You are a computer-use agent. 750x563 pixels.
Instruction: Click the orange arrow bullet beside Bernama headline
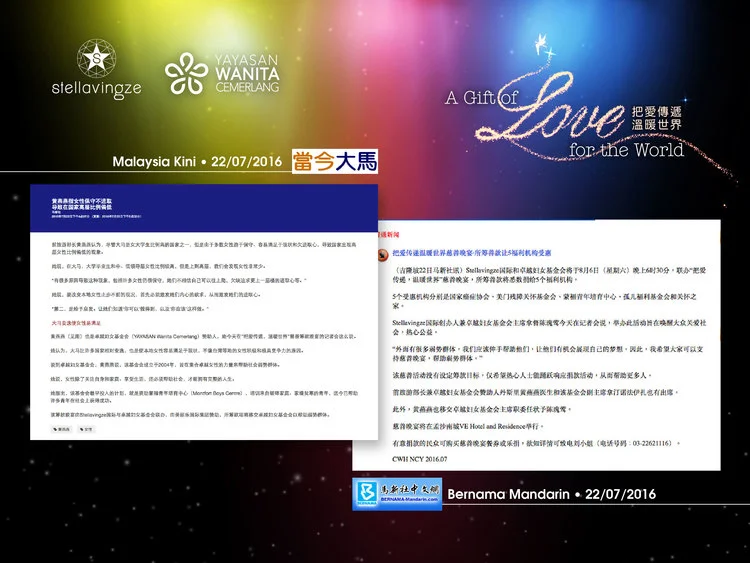(x=383, y=255)
